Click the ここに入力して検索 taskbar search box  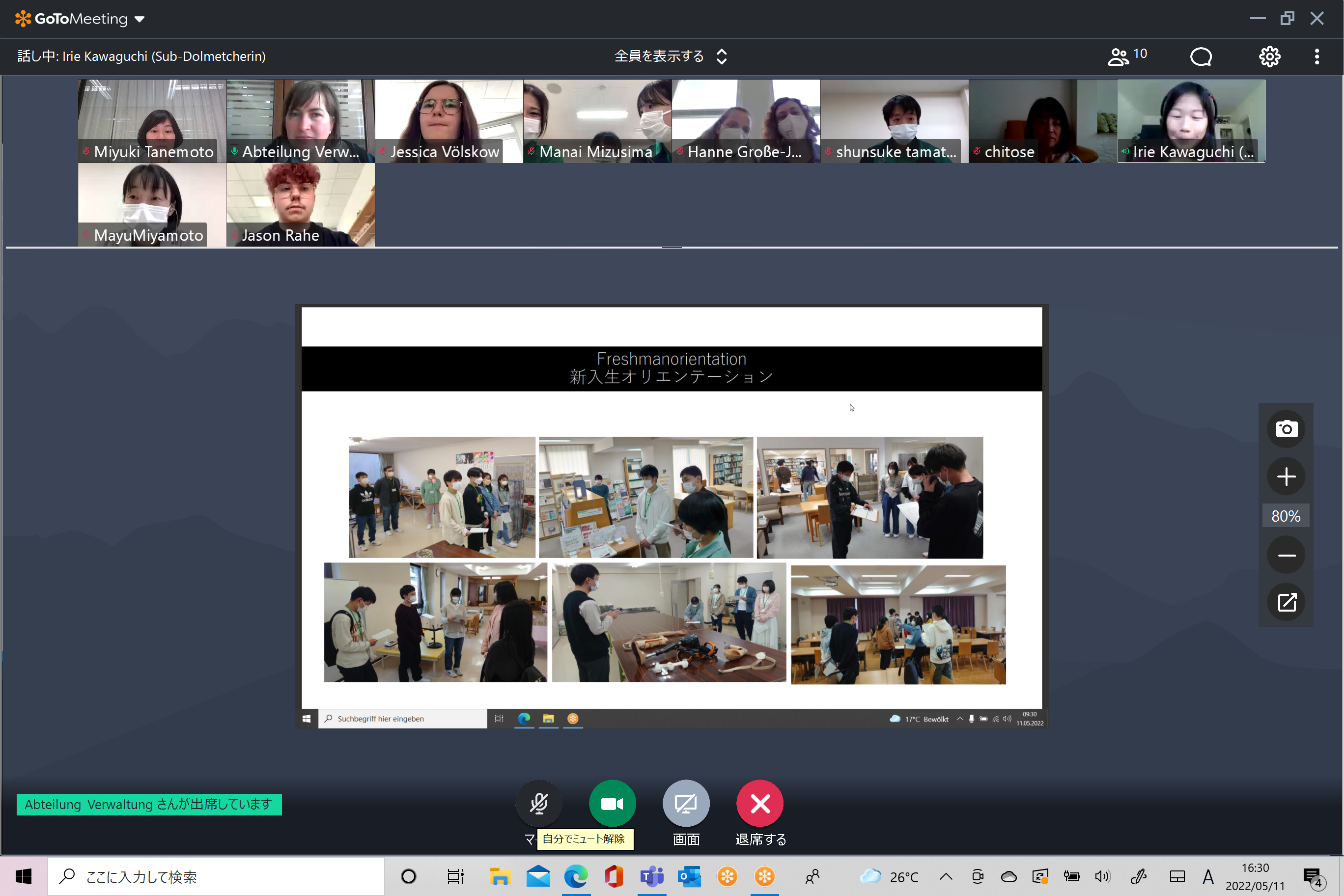[x=216, y=876]
